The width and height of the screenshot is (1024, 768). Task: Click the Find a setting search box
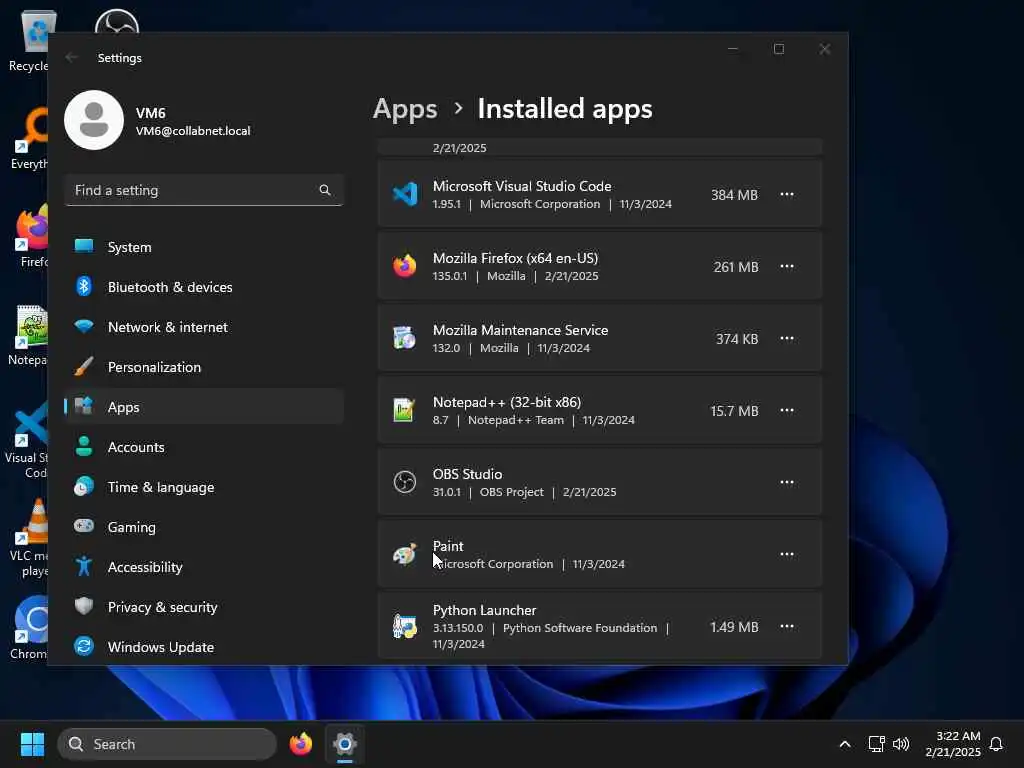pos(204,190)
